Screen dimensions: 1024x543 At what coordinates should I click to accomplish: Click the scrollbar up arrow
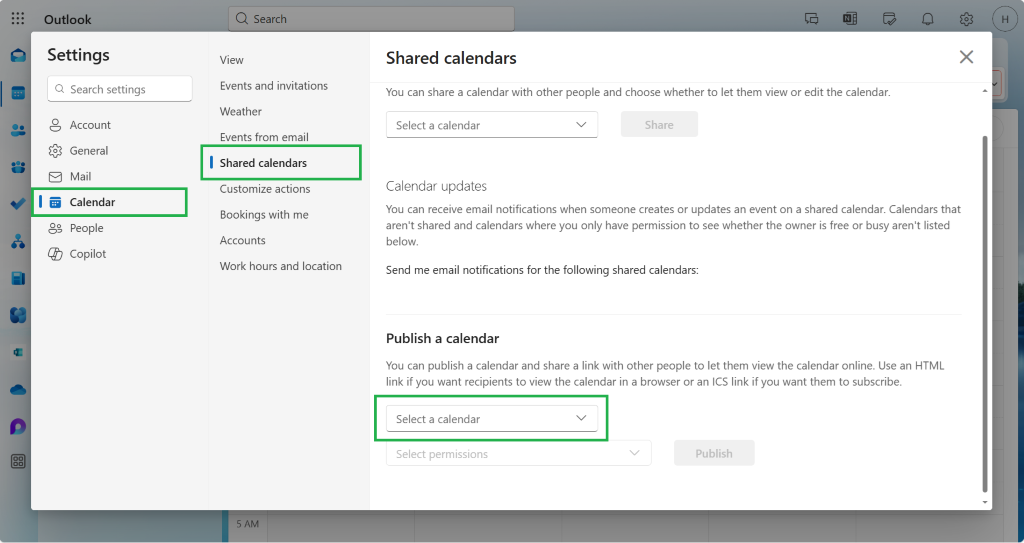985,91
